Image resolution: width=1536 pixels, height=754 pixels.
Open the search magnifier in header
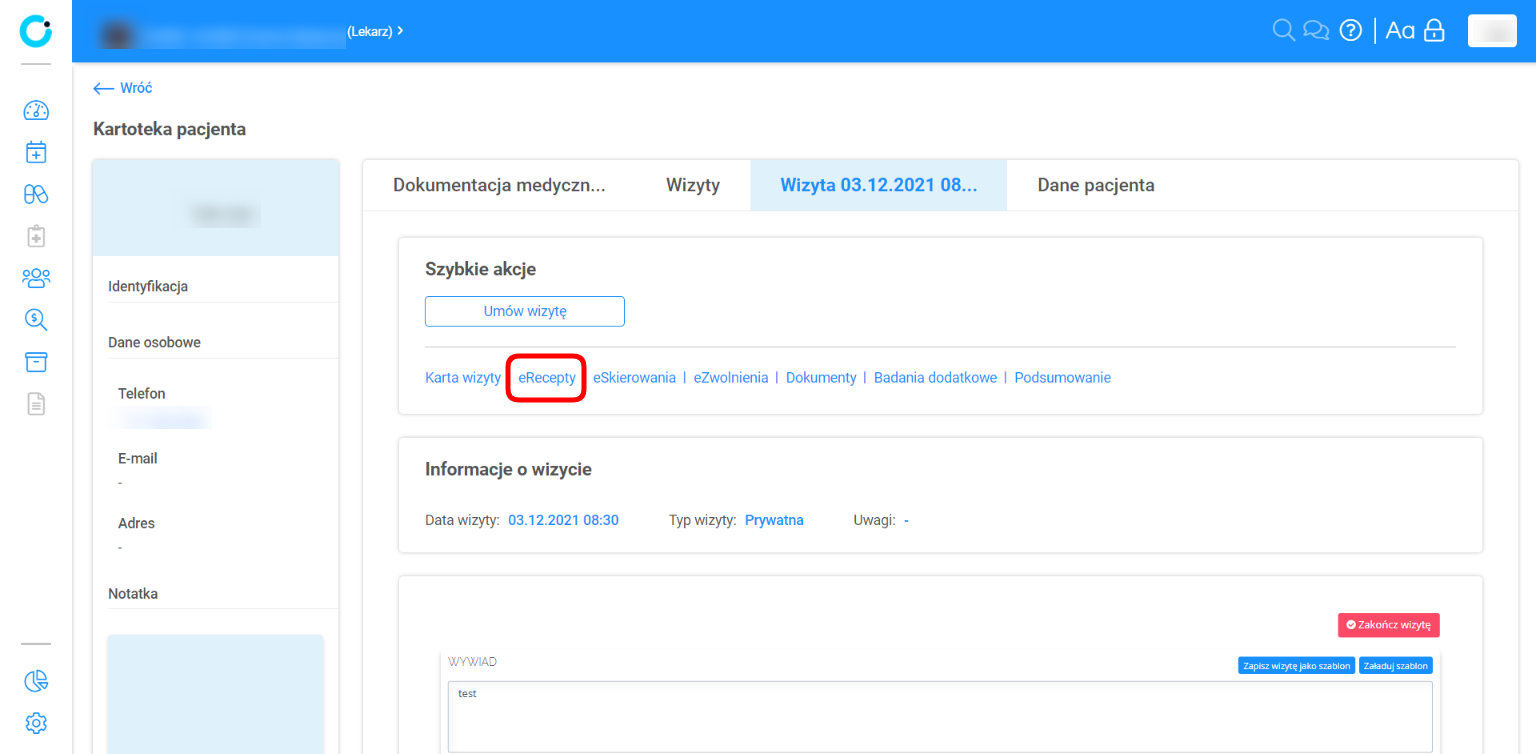click(1283, 31)
